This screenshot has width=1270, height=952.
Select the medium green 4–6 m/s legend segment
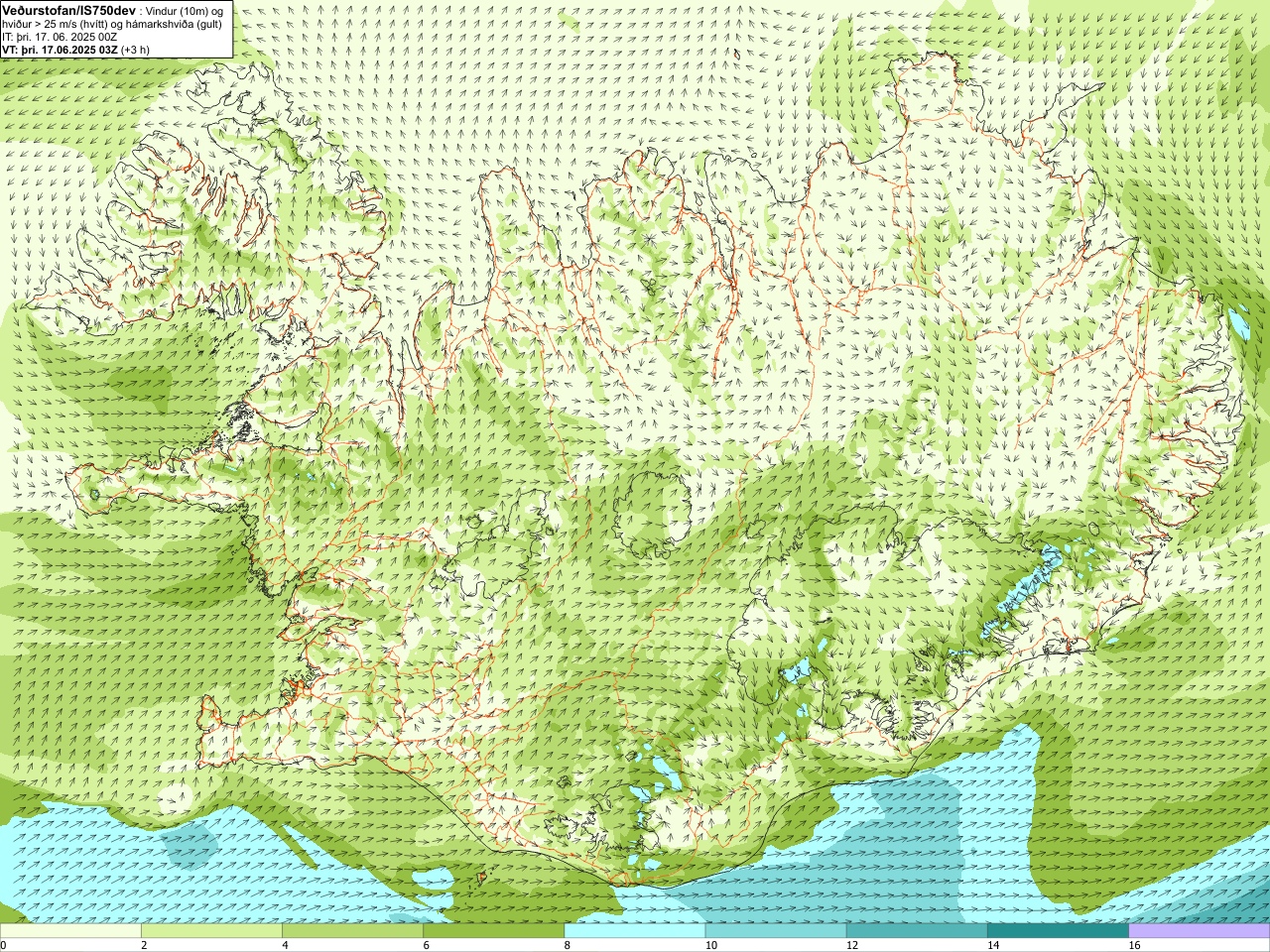pyautogui.click(x=352, y=931)
